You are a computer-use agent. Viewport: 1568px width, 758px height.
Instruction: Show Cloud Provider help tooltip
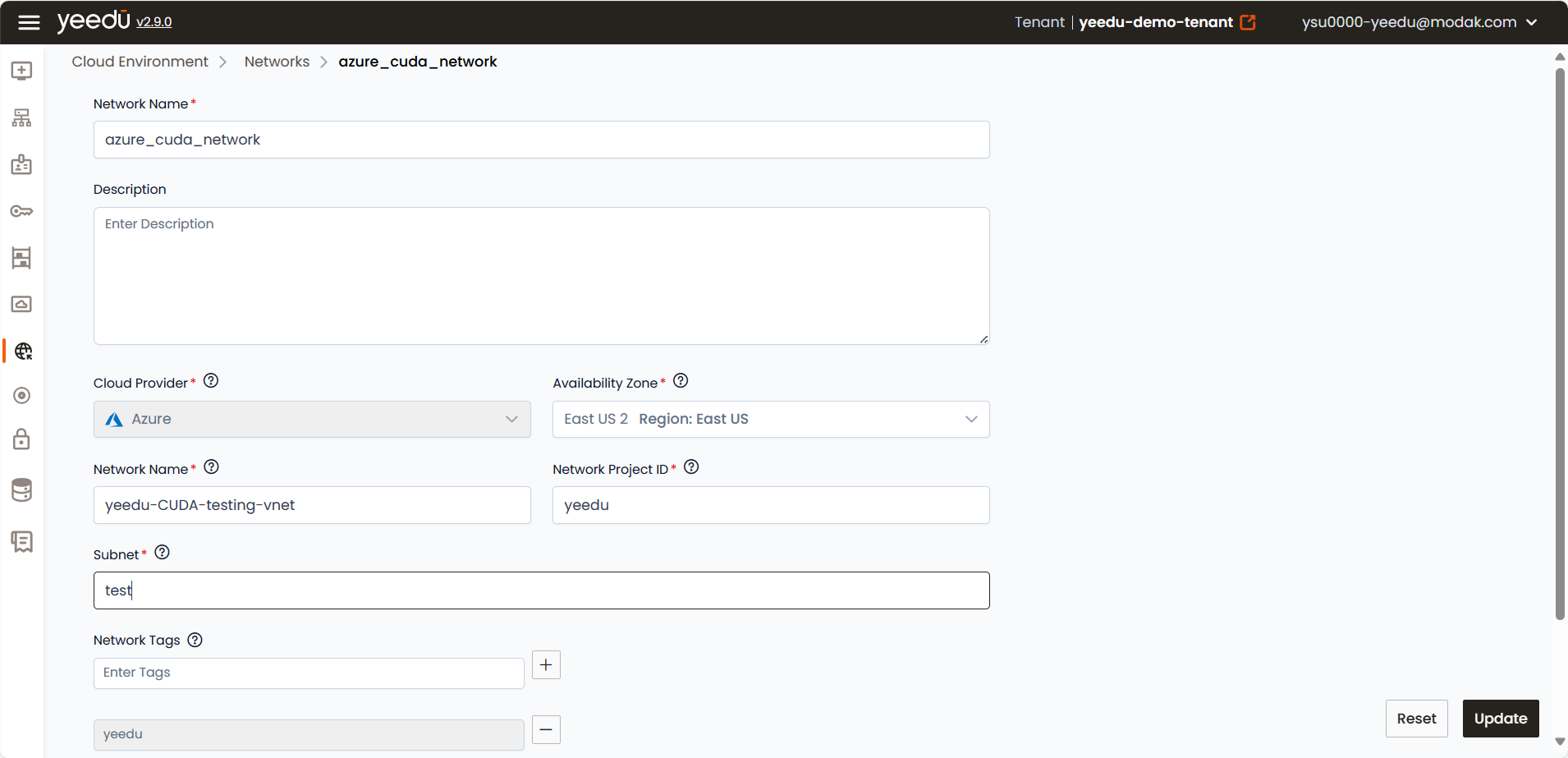pyautogui.click(x=211, y=381)
